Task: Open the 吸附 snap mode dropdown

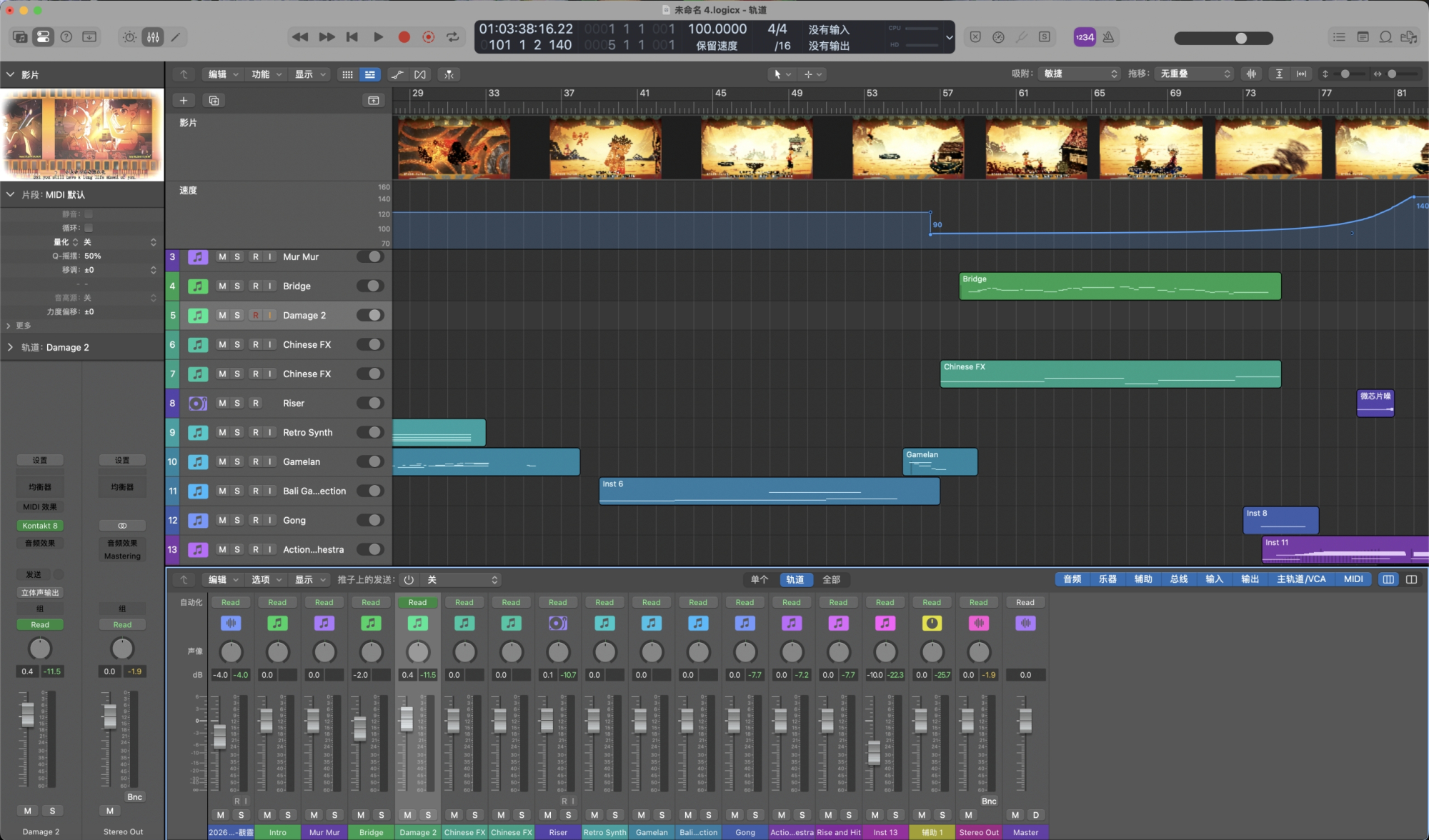Action: tap(1080, 74)
